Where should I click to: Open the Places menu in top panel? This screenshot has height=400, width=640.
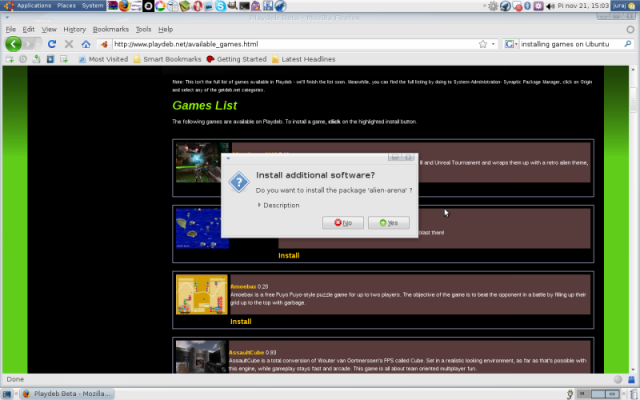67,6
